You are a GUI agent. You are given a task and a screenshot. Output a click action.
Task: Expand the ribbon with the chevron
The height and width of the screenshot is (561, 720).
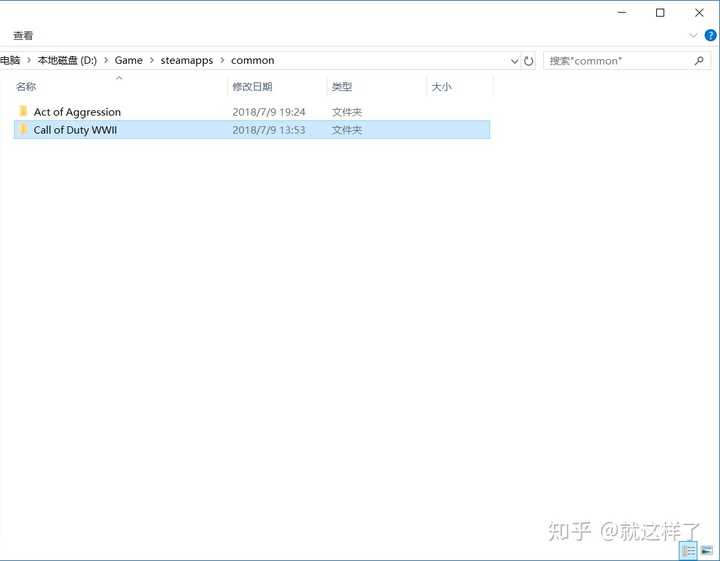pos(693,35)
